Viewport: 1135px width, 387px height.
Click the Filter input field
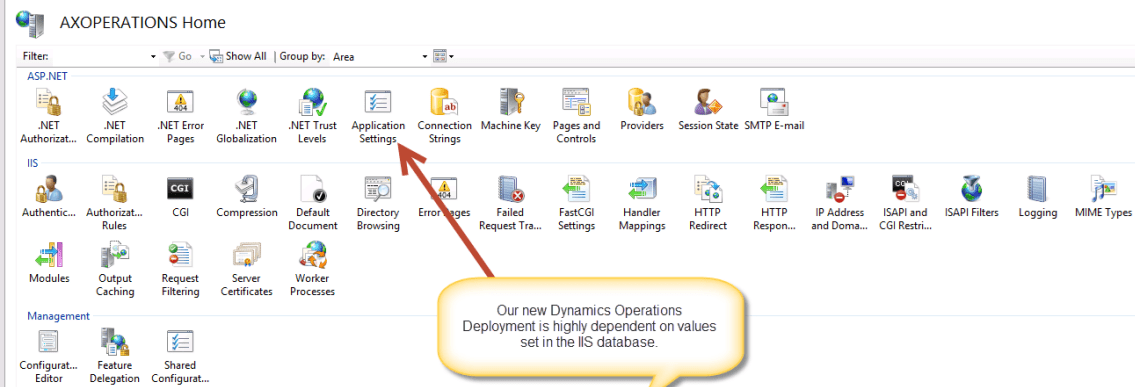tap(100, 56)
